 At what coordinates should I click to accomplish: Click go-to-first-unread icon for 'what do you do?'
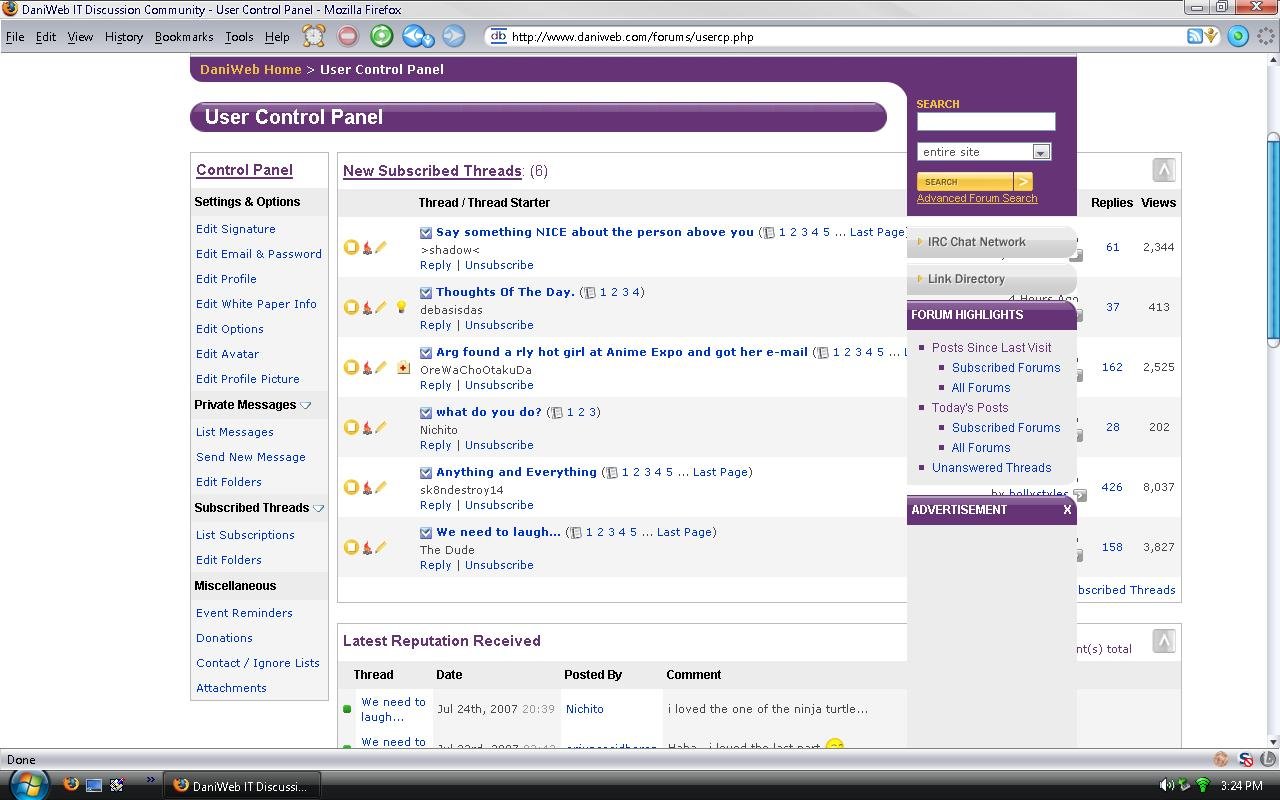point(426,413)
